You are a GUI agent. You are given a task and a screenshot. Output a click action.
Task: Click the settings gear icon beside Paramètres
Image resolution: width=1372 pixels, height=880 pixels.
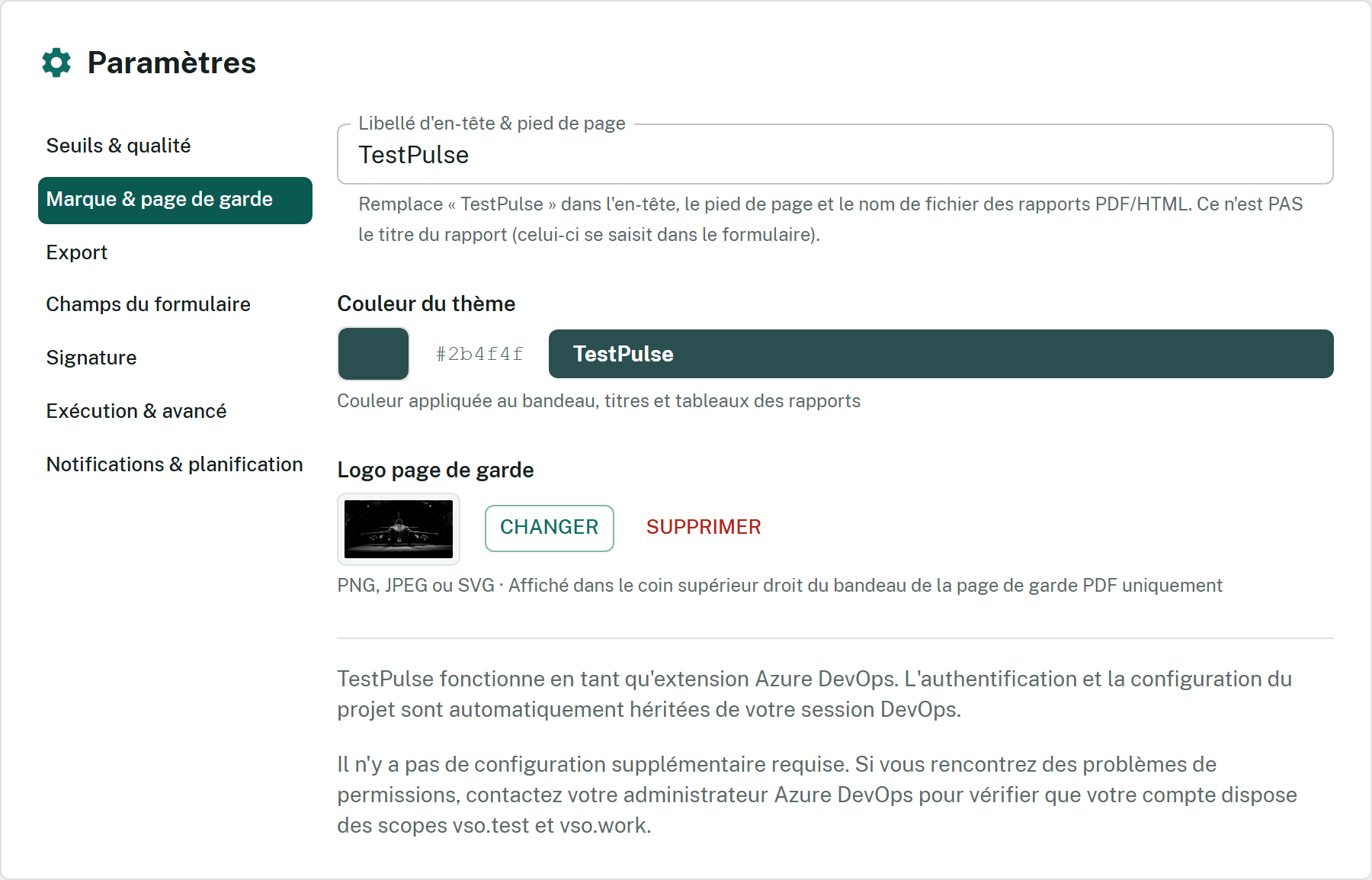(x=56, y=63)
